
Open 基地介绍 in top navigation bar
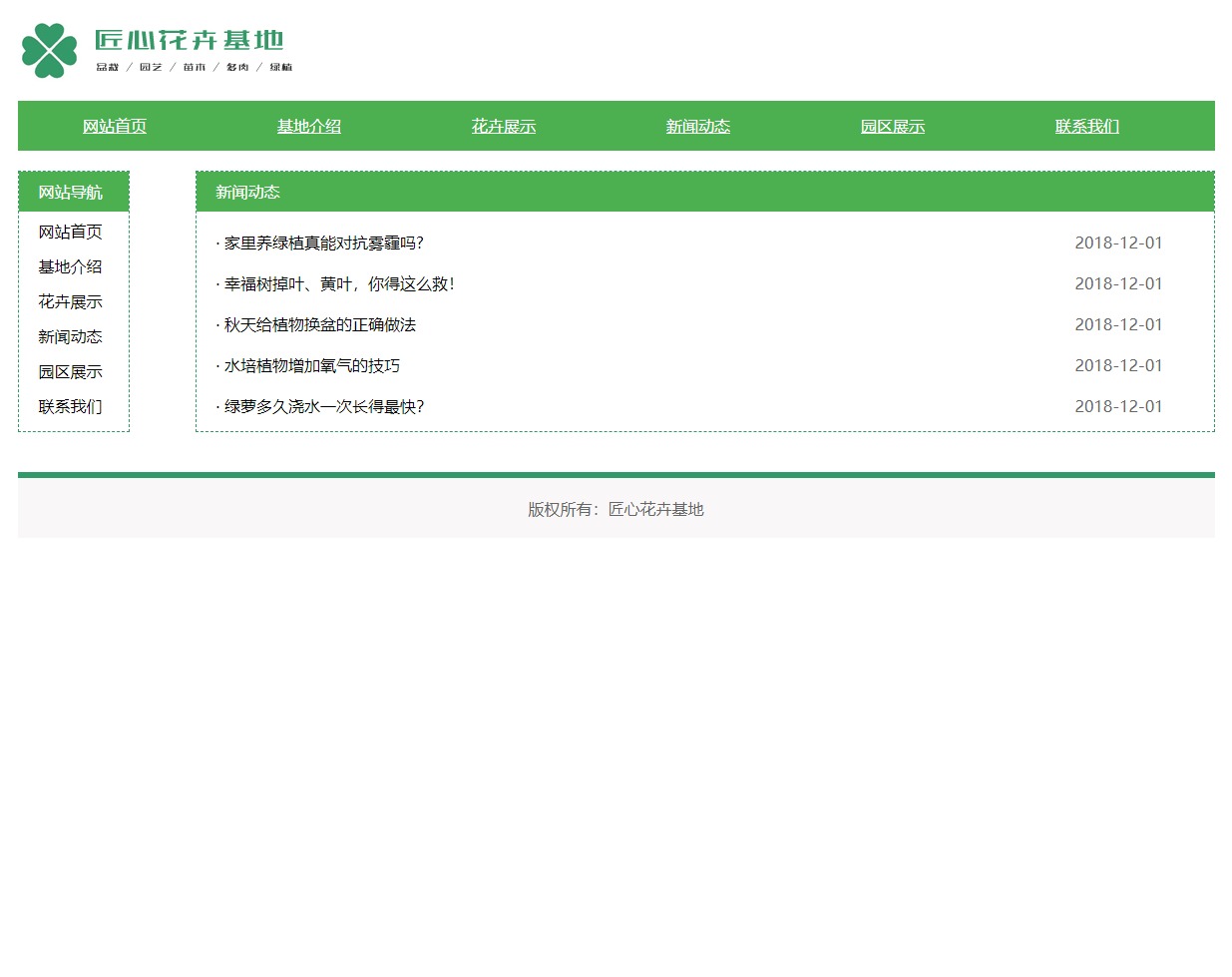click(309, 127)
